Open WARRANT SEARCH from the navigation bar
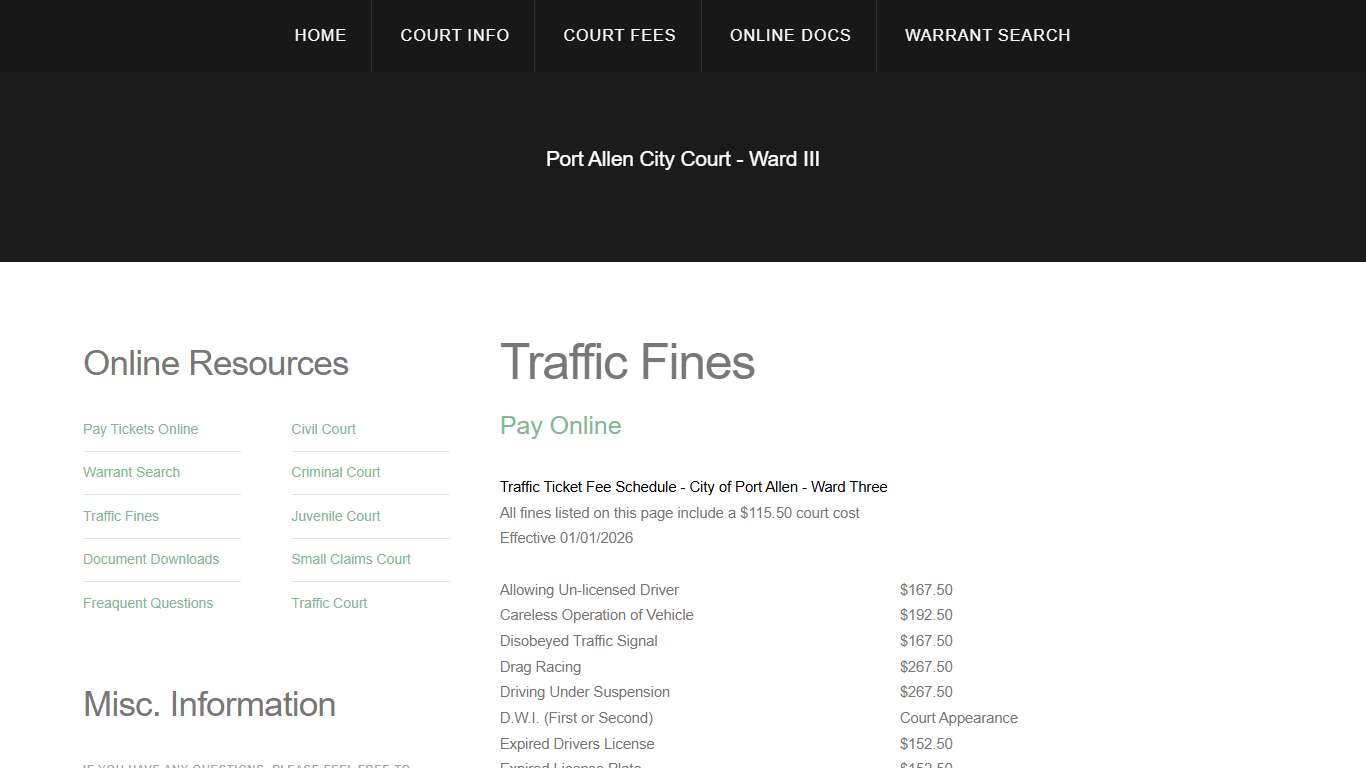The height and width of the screenshot is (768, 1366). [x=987, y=35]
